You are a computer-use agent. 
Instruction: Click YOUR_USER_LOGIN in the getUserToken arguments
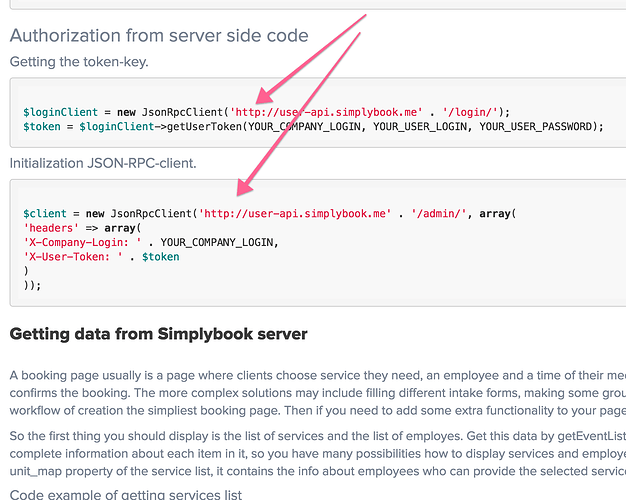[421, 126]
